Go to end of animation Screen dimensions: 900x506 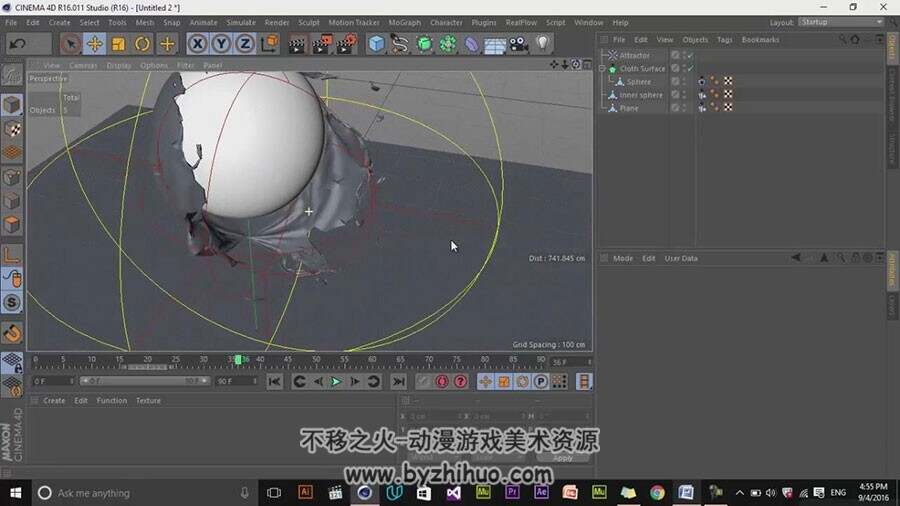click(x=398, y=382)
